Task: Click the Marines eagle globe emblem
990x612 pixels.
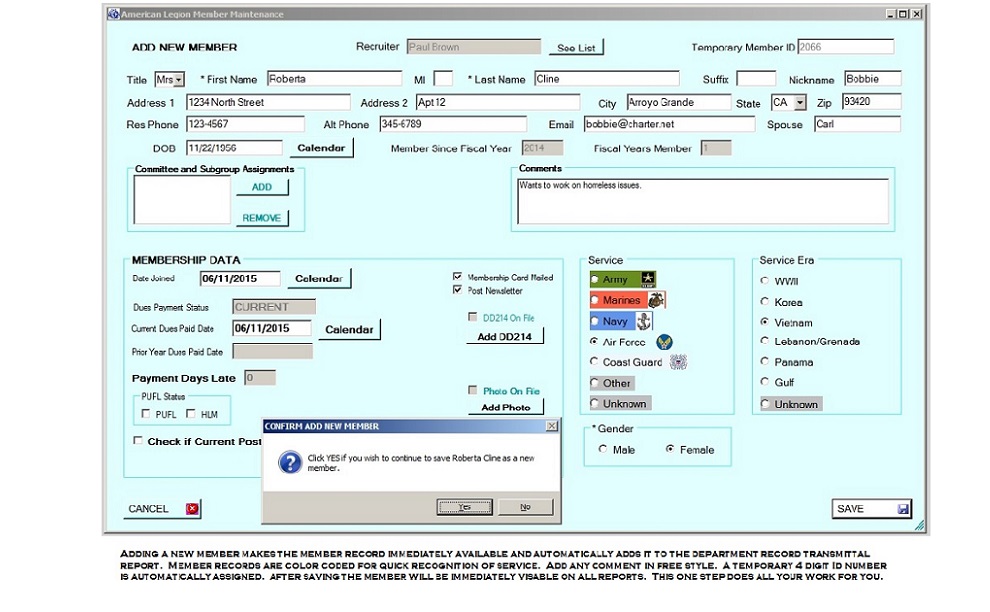Action: [x=656, y=300]
